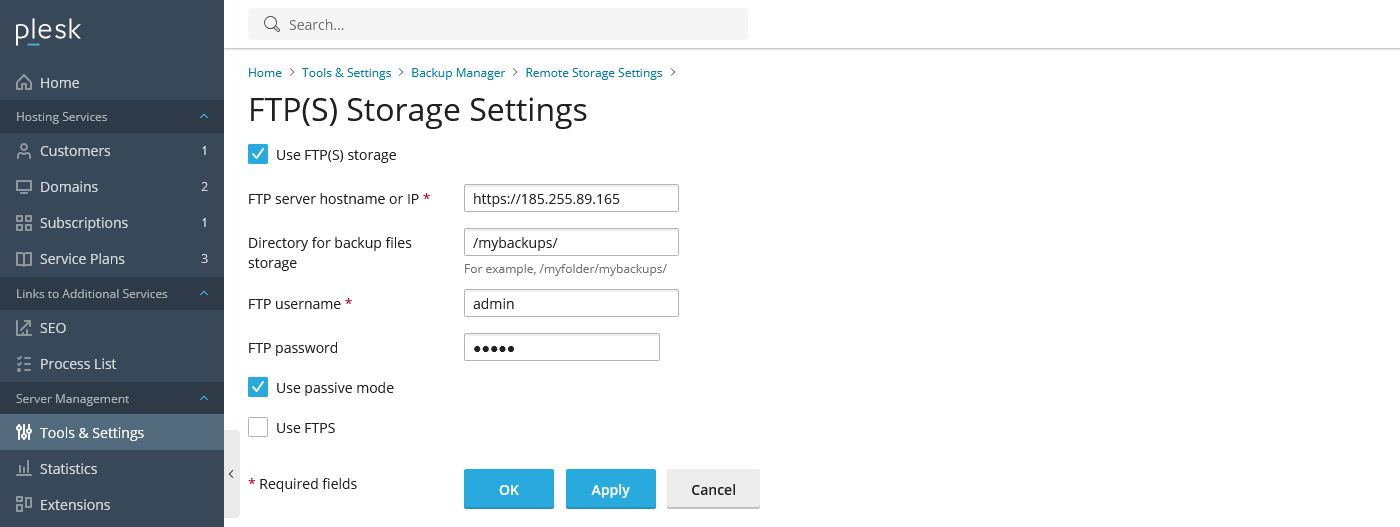Collapse Links to Additional Services section

204,294
